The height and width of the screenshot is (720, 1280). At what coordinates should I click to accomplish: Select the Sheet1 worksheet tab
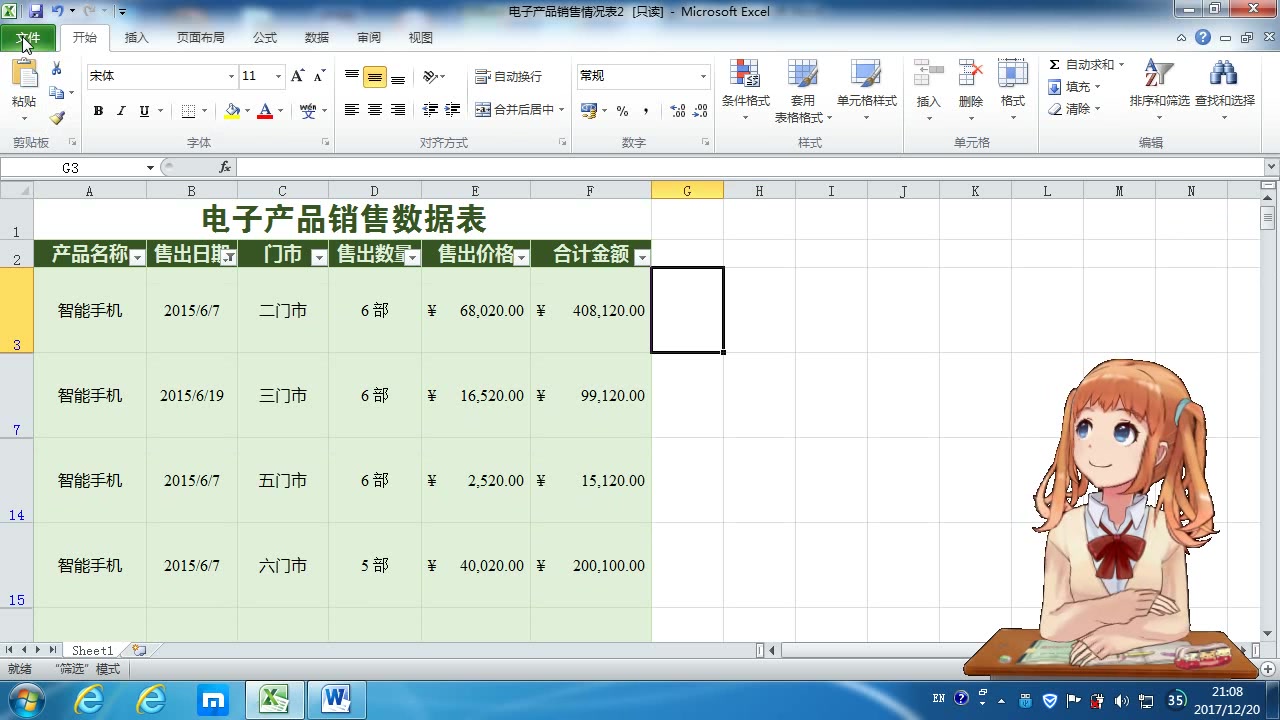click(92, 650)
